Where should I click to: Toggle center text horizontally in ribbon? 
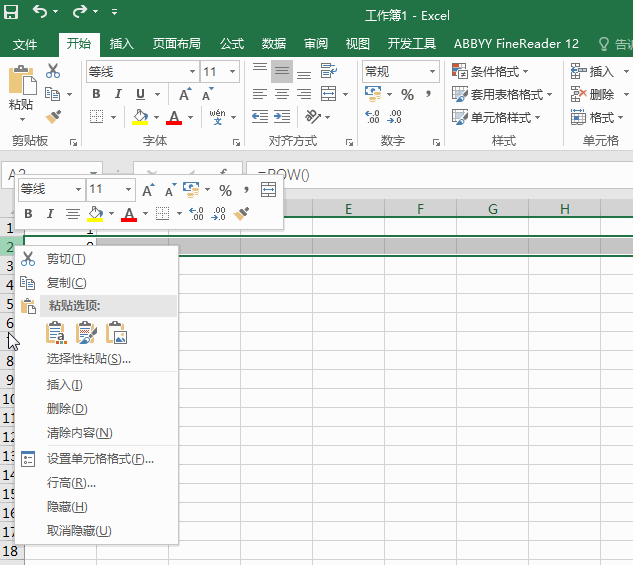coord(282,94)
